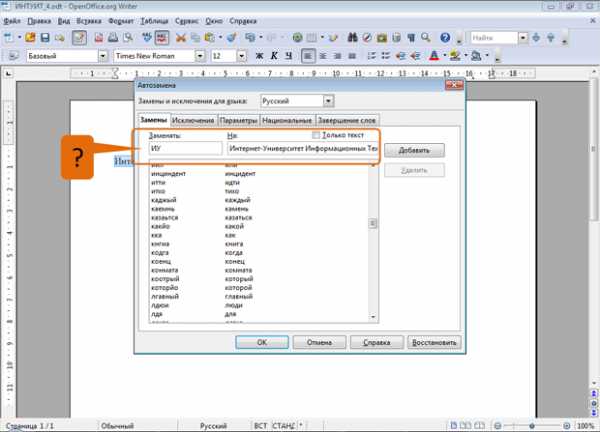Click the Заменять input field containing ИУ

185,148
